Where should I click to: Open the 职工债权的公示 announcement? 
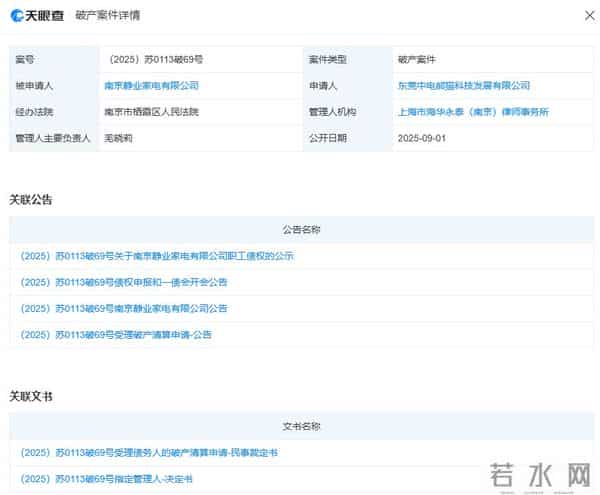157,256
